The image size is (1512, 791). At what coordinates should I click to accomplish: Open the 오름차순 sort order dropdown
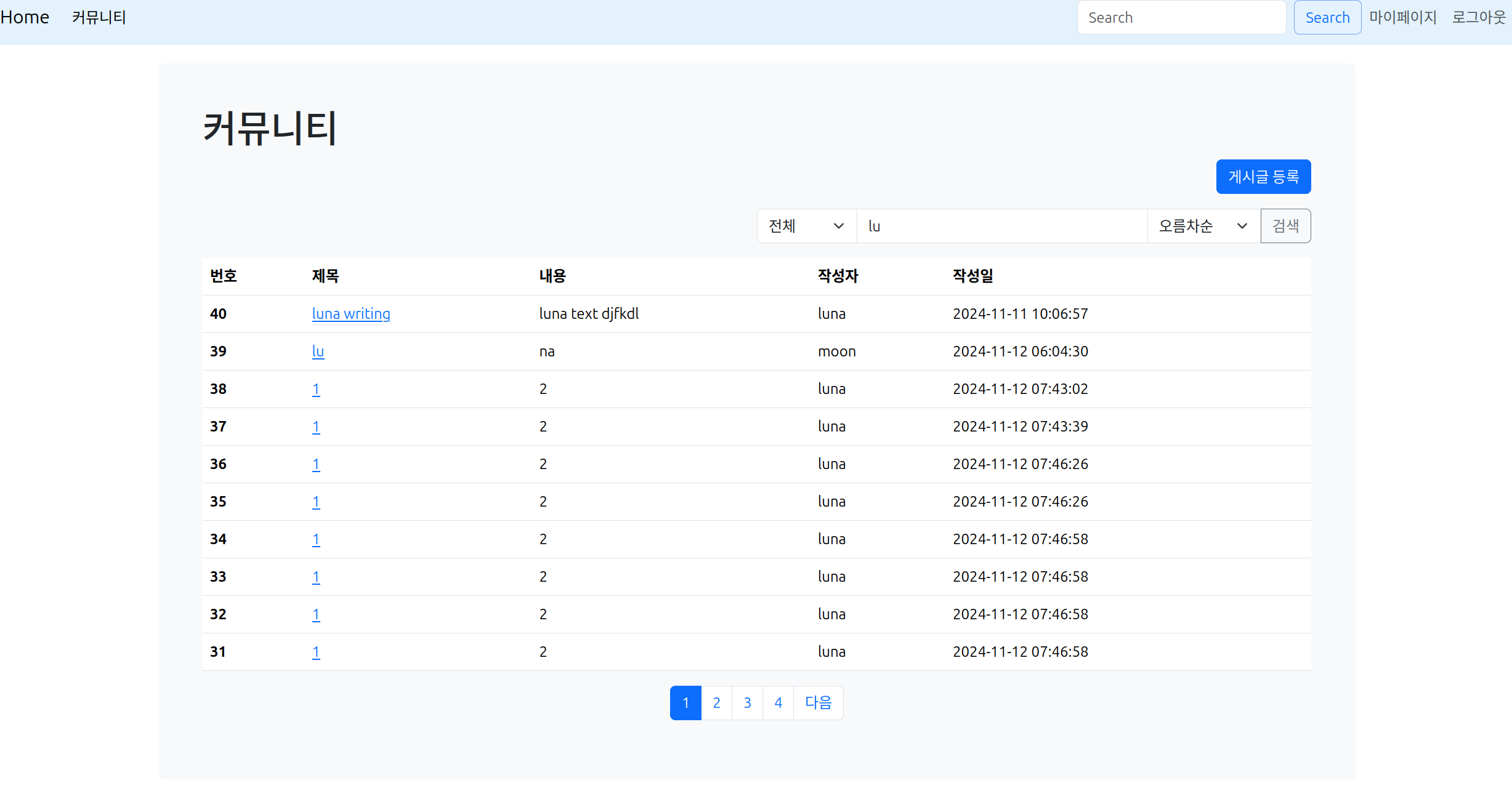click(x=1202, y=226)
